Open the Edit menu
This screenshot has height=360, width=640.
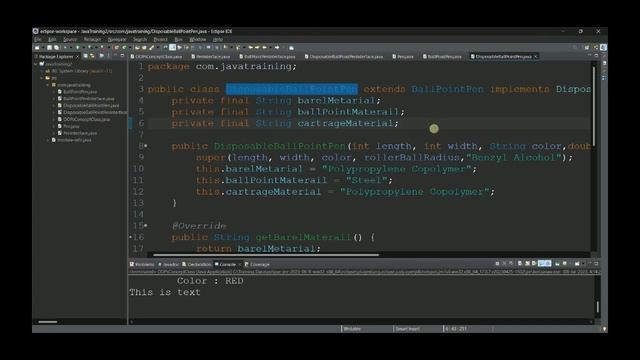(x=52, y=40)
